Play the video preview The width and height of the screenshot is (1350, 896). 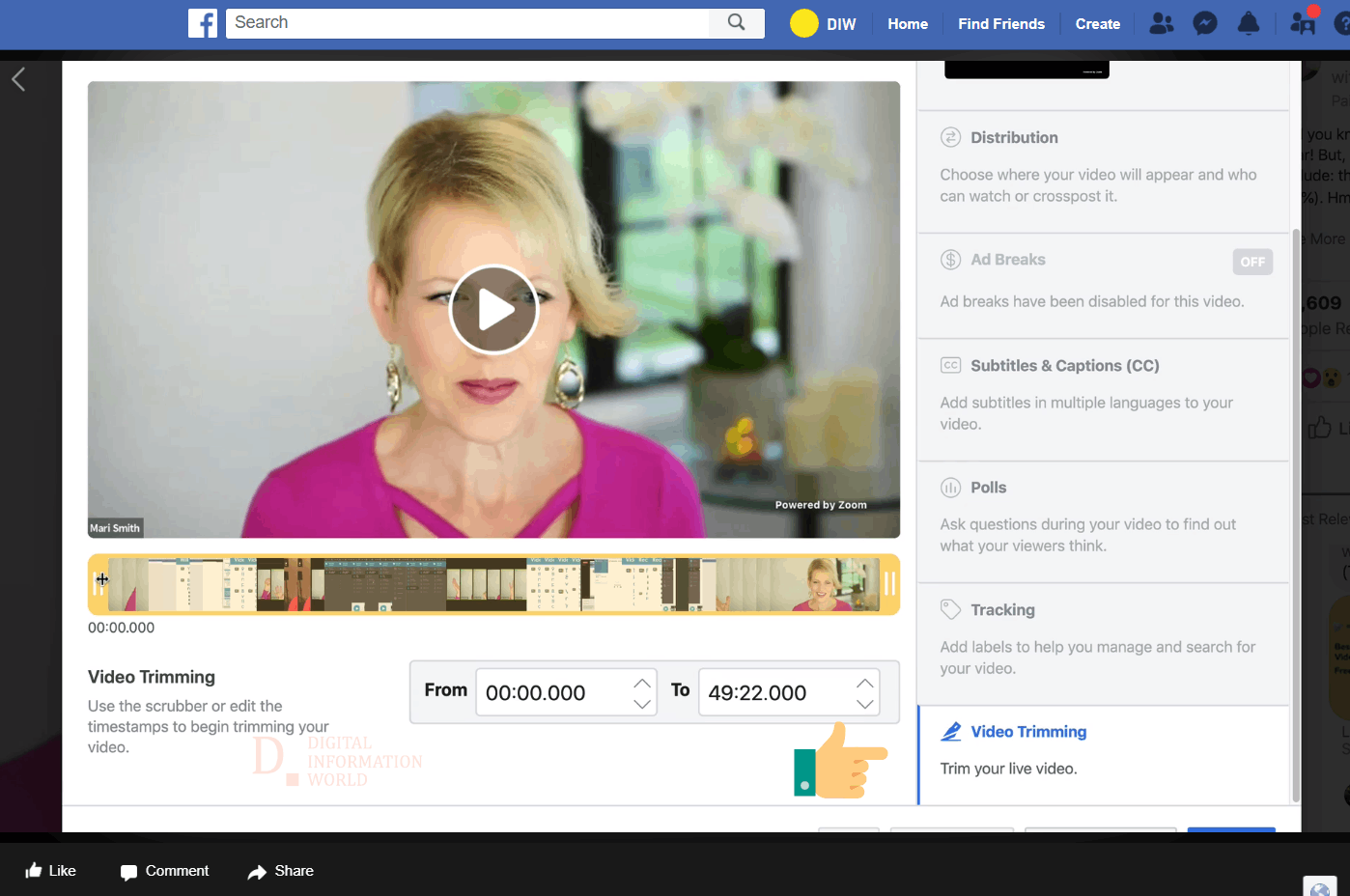coord(493,310)
